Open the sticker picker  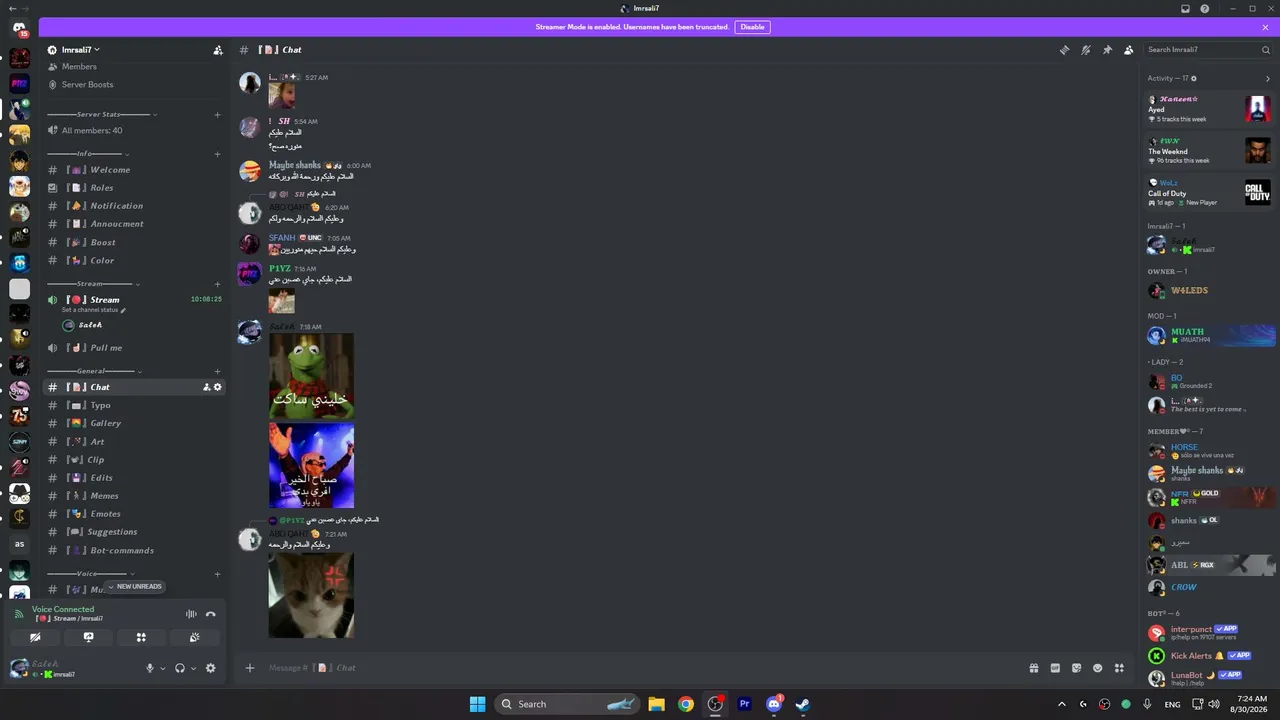pos(1076,668)
